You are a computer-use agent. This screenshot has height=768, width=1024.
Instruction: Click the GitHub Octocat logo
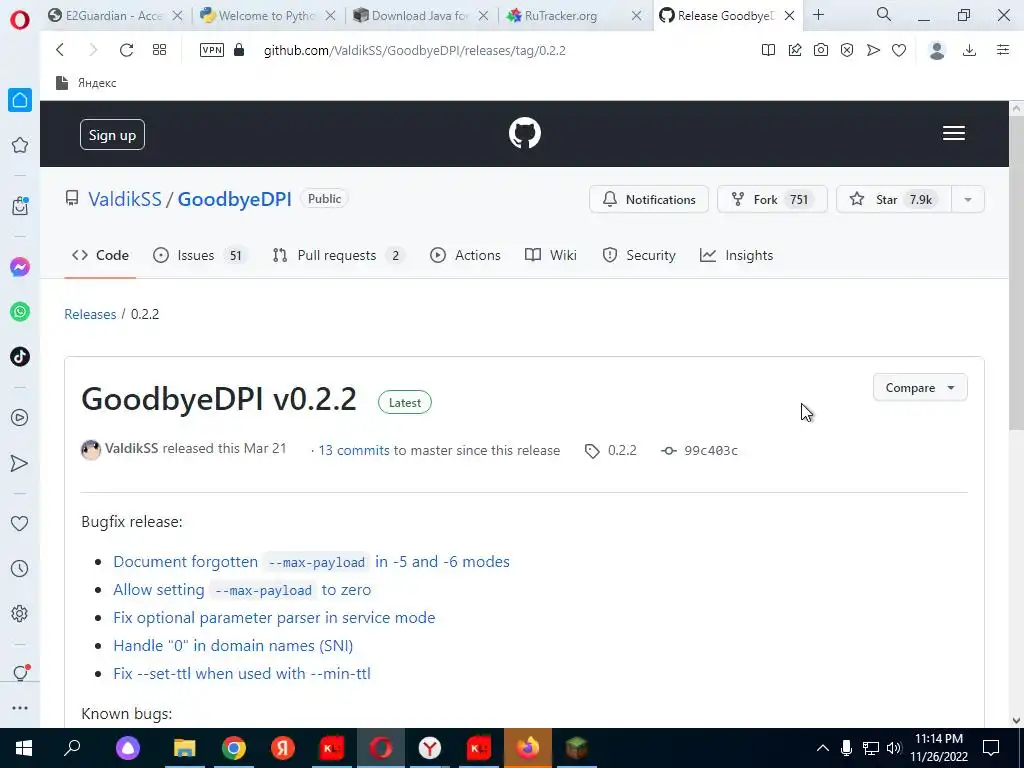(525, 133)
